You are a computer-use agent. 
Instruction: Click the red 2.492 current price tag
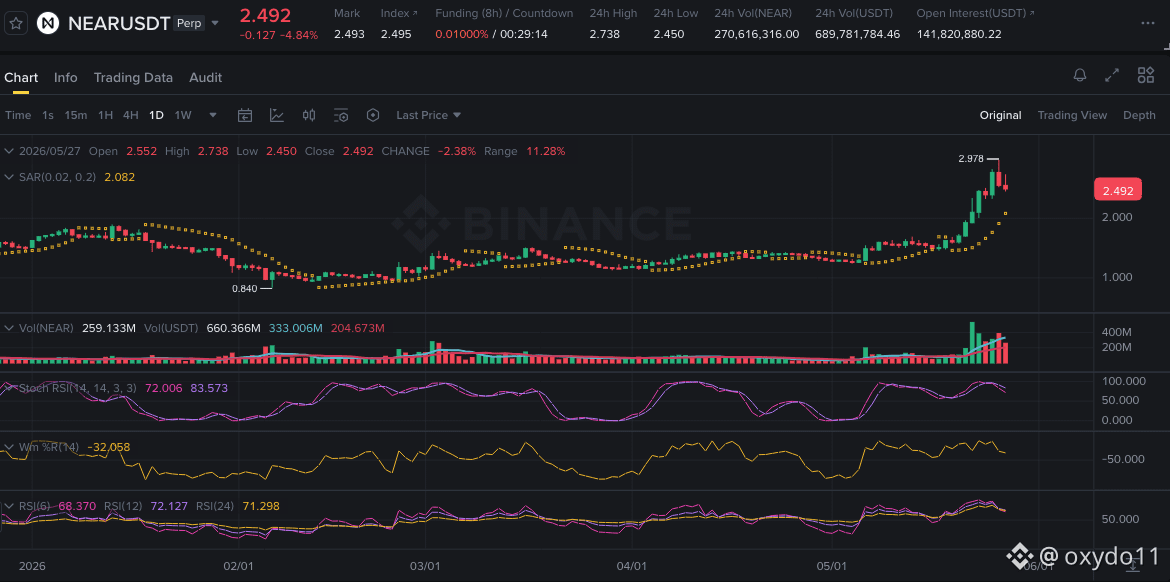click(1118, 190)
